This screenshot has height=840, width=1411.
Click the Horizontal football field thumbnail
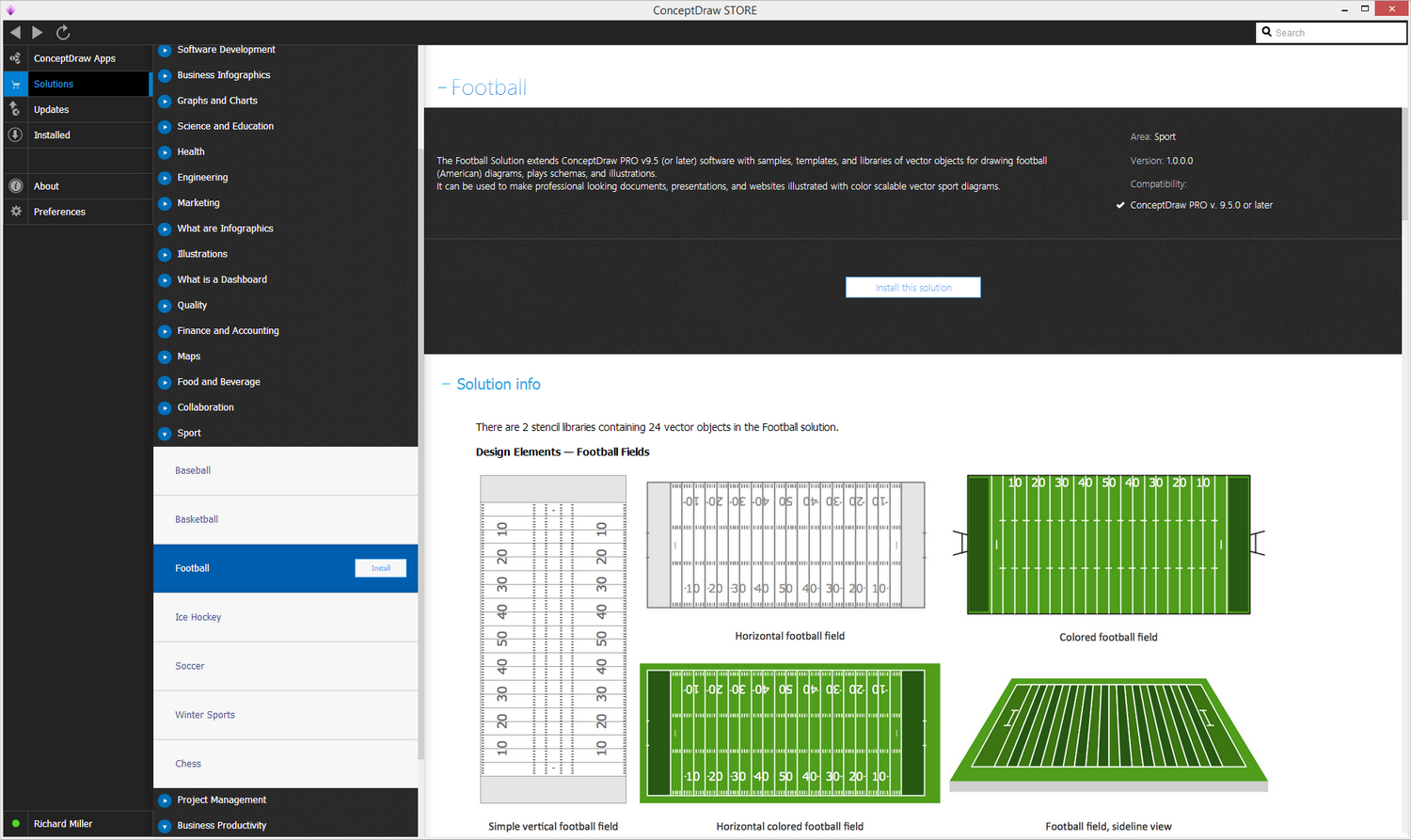coord(785,546)
